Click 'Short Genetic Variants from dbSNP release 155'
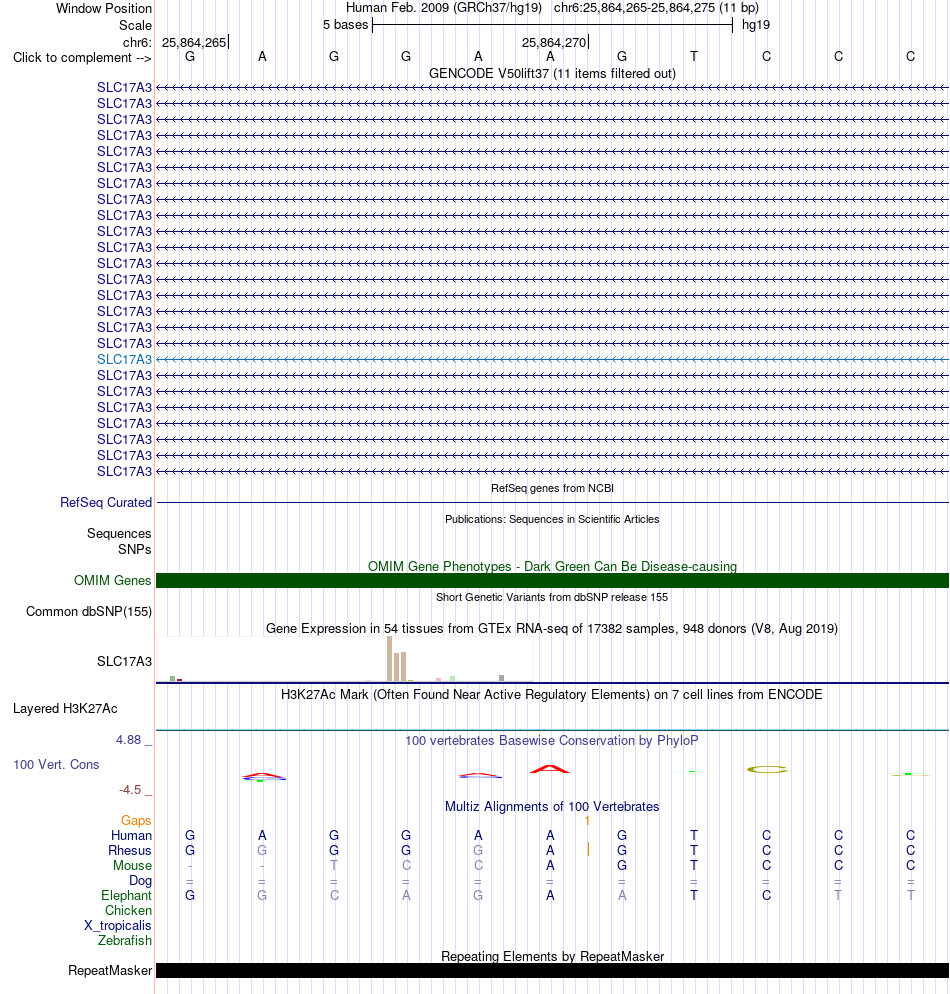Screen dimensions: 950x994 [x=552, y=597]
